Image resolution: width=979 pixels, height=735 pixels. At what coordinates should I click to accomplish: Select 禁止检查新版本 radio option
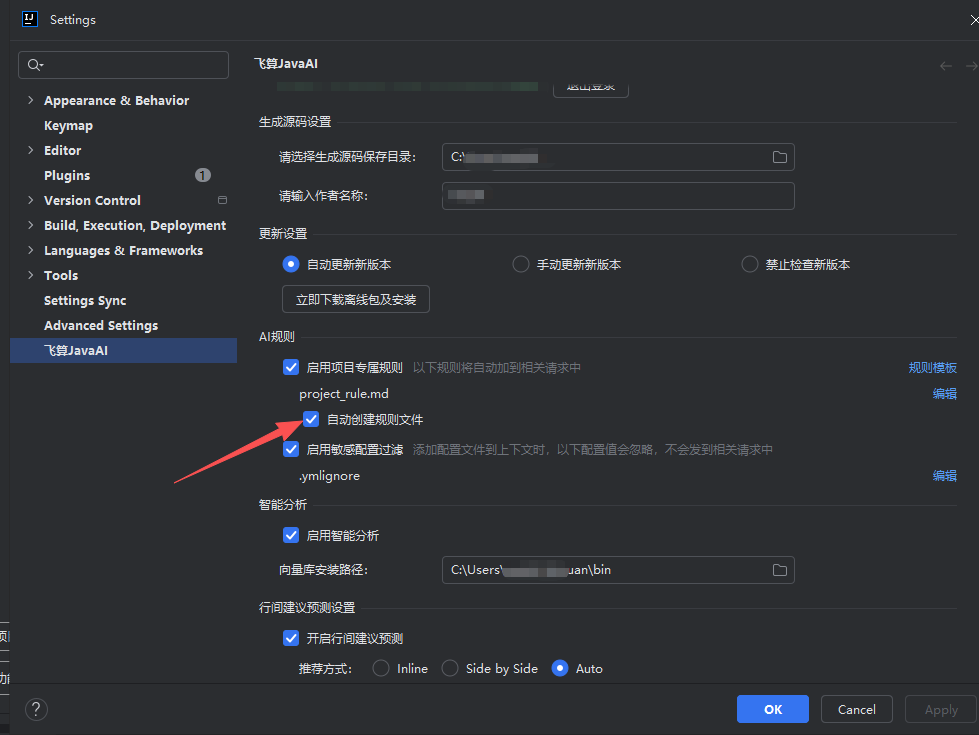(x=749, y=265)
